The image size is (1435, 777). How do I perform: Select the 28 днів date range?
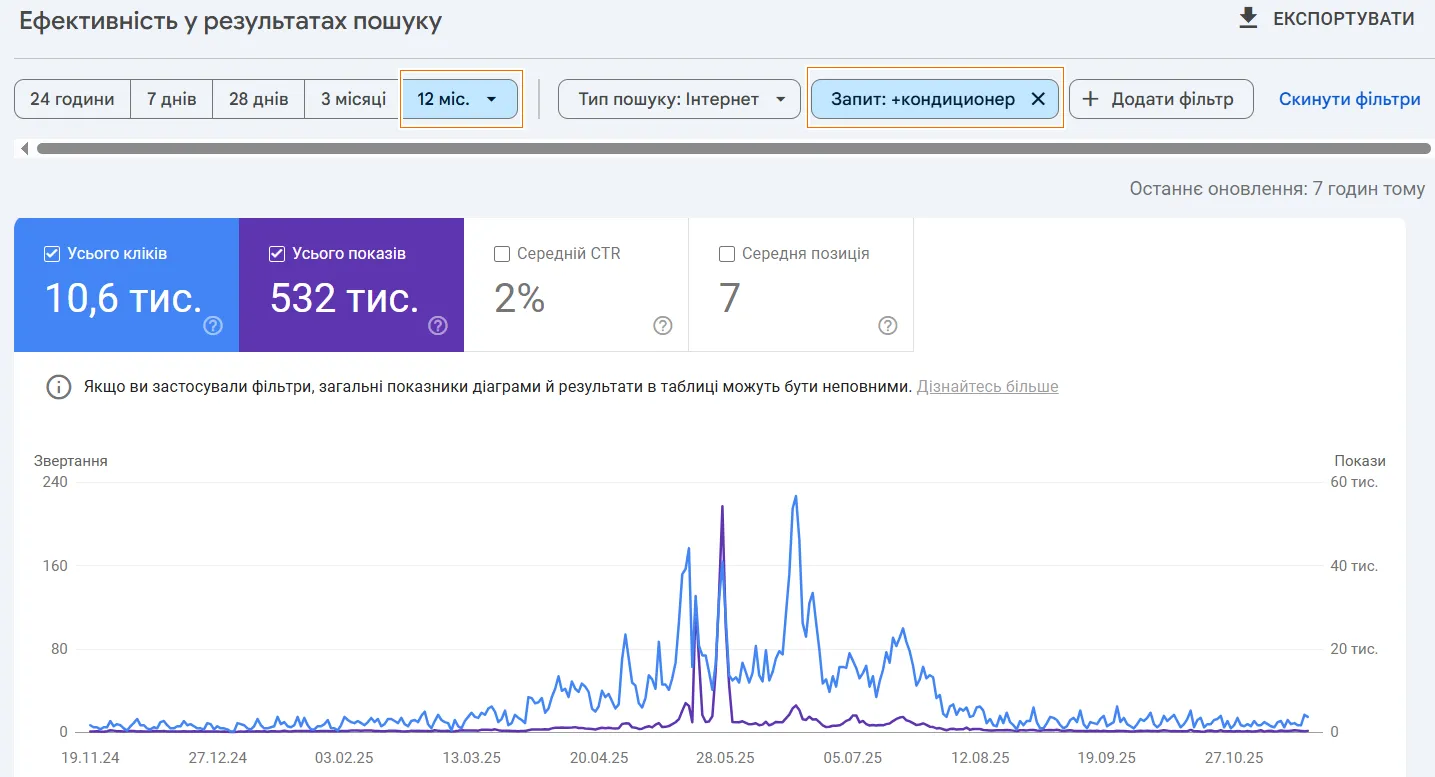[258, 99]
